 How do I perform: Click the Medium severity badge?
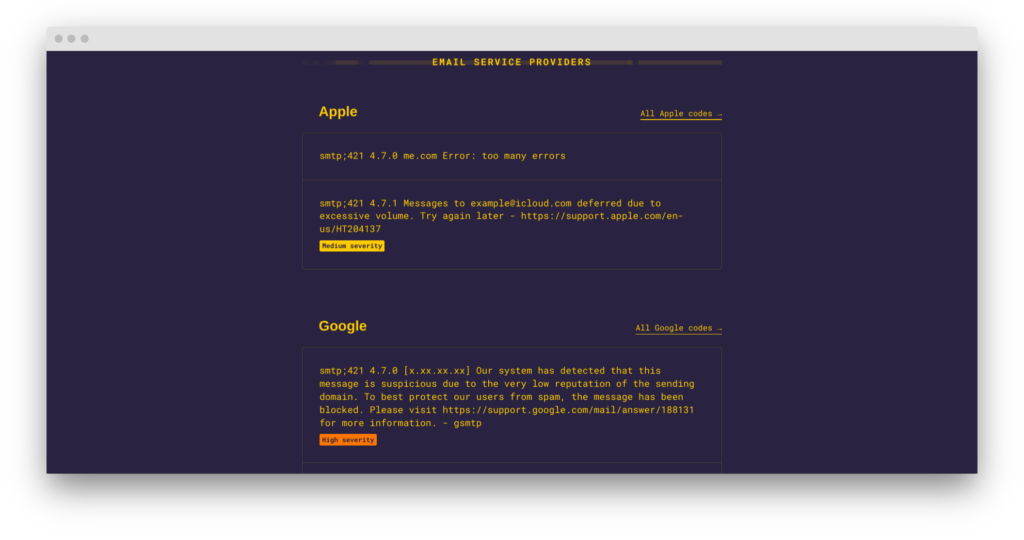pos(351,246)
